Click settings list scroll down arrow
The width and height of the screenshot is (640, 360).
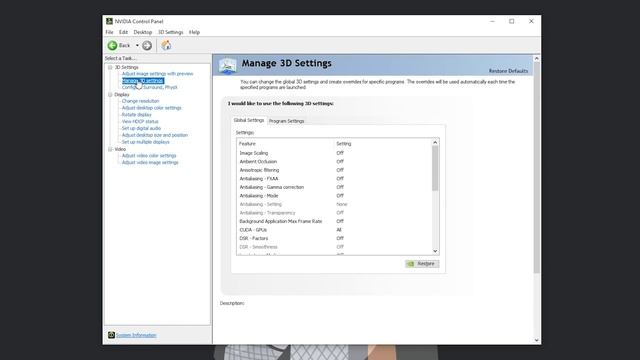(435, 251)
